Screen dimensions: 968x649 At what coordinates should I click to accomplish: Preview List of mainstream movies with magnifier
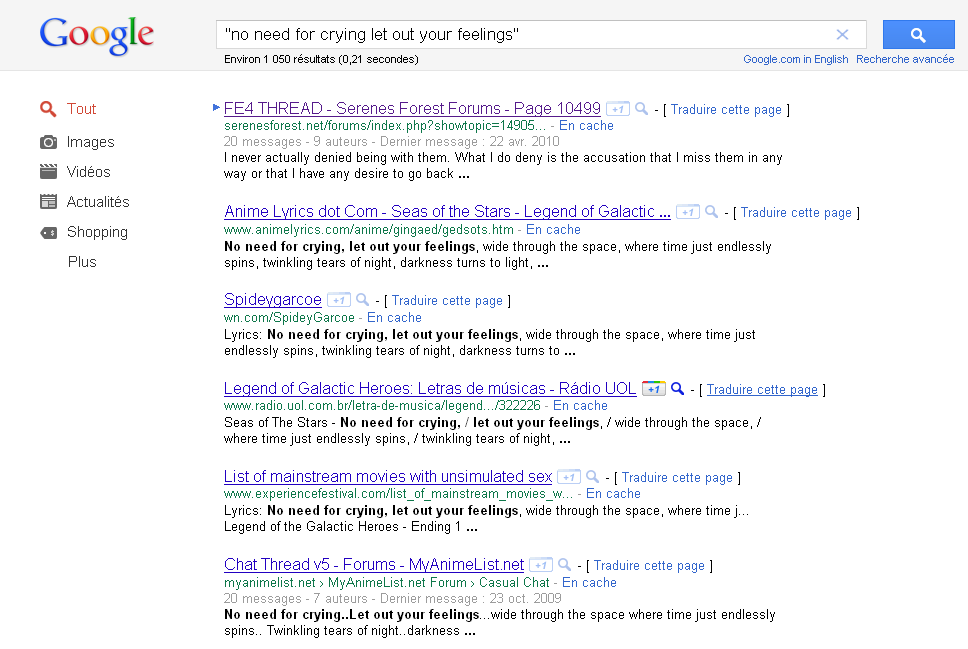[592, 477]
